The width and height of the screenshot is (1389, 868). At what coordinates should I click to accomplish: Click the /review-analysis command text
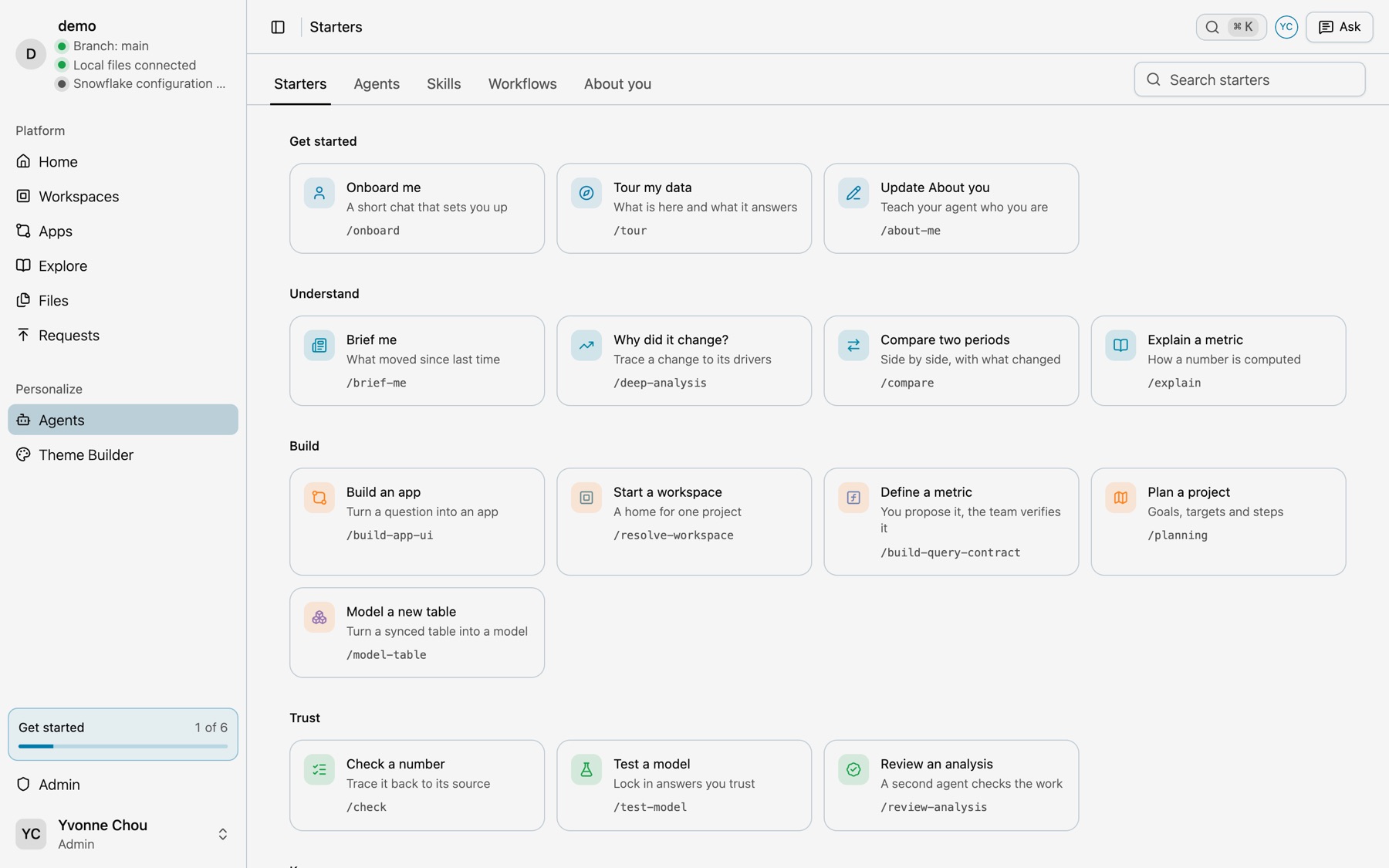click(934, 807)
